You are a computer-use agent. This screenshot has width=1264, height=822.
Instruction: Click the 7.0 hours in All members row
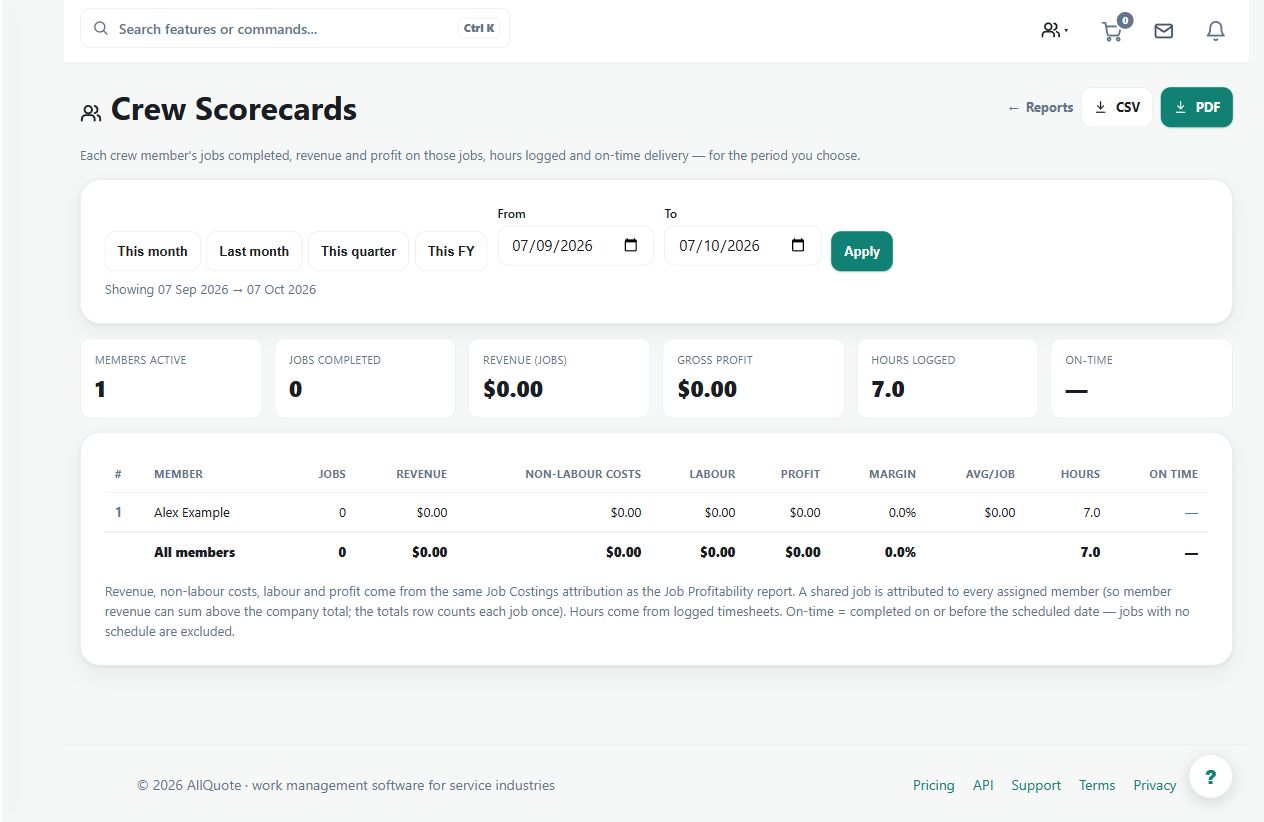click(1090, 552)
